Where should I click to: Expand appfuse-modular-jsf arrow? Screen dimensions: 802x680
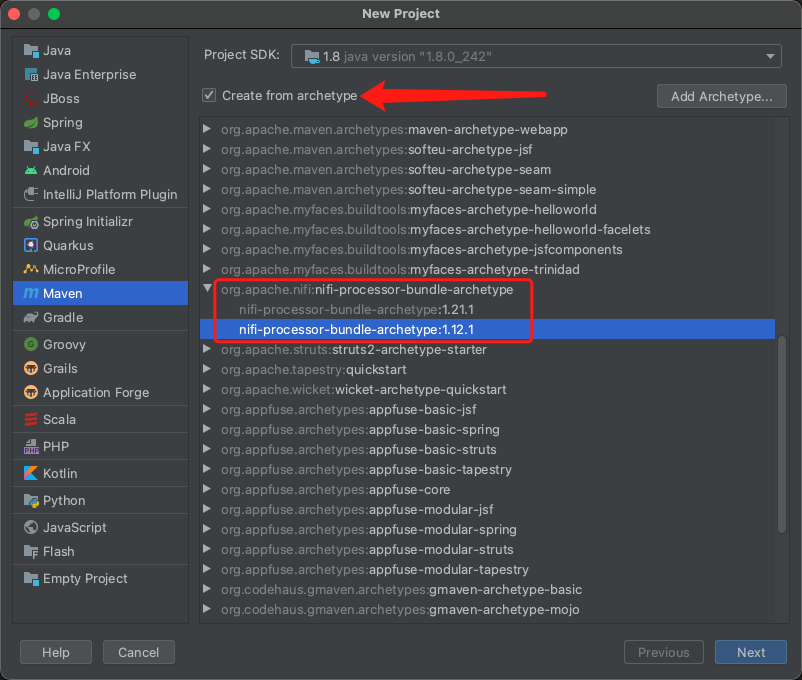(207, 509)
